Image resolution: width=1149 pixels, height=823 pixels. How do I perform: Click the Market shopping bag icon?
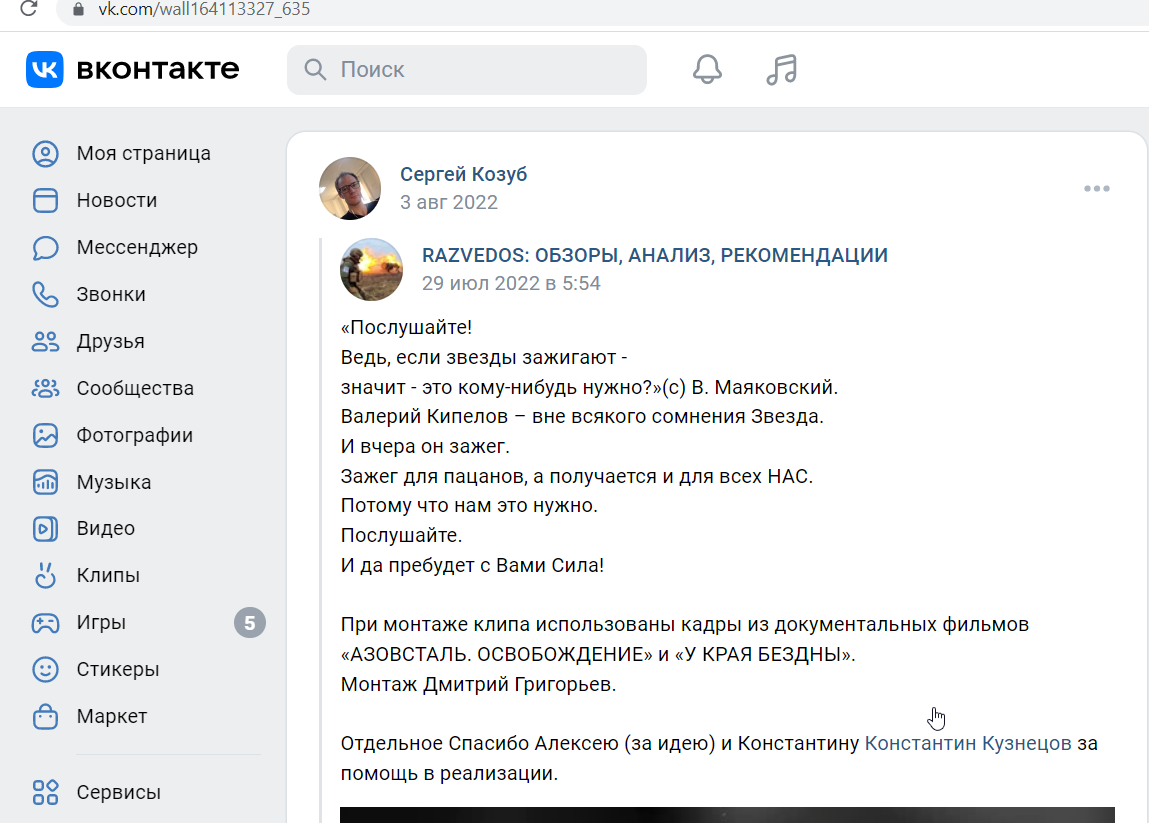pyautogui.click(x=45, y=717)
